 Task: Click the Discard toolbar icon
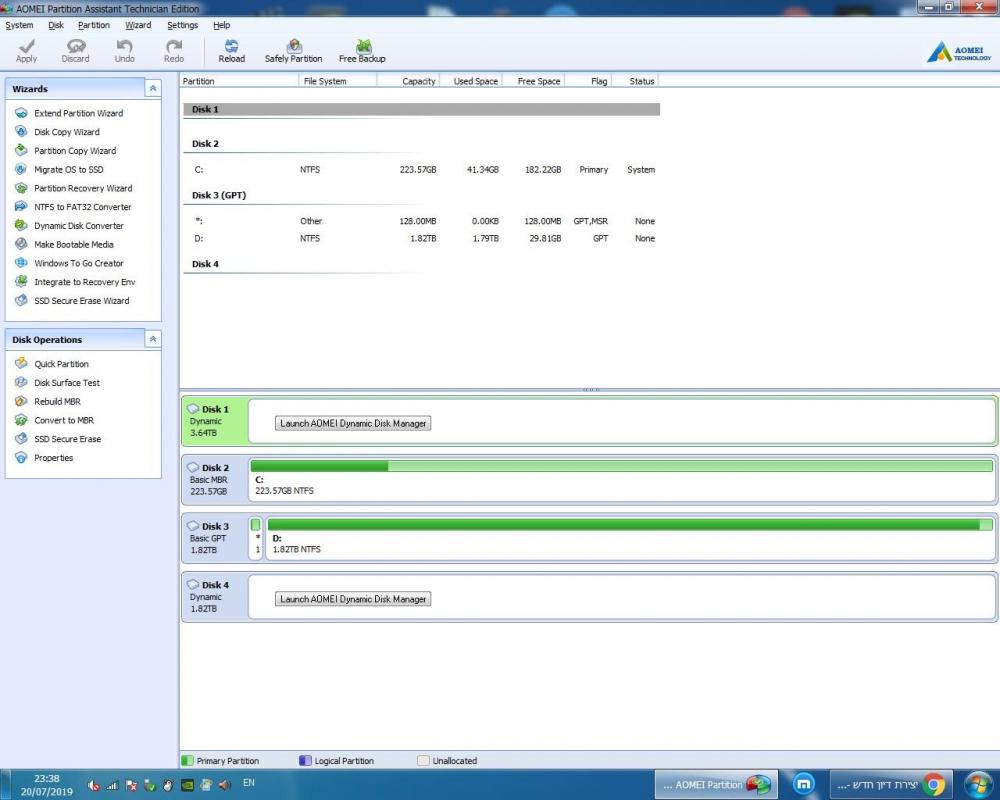click(75, 50)
